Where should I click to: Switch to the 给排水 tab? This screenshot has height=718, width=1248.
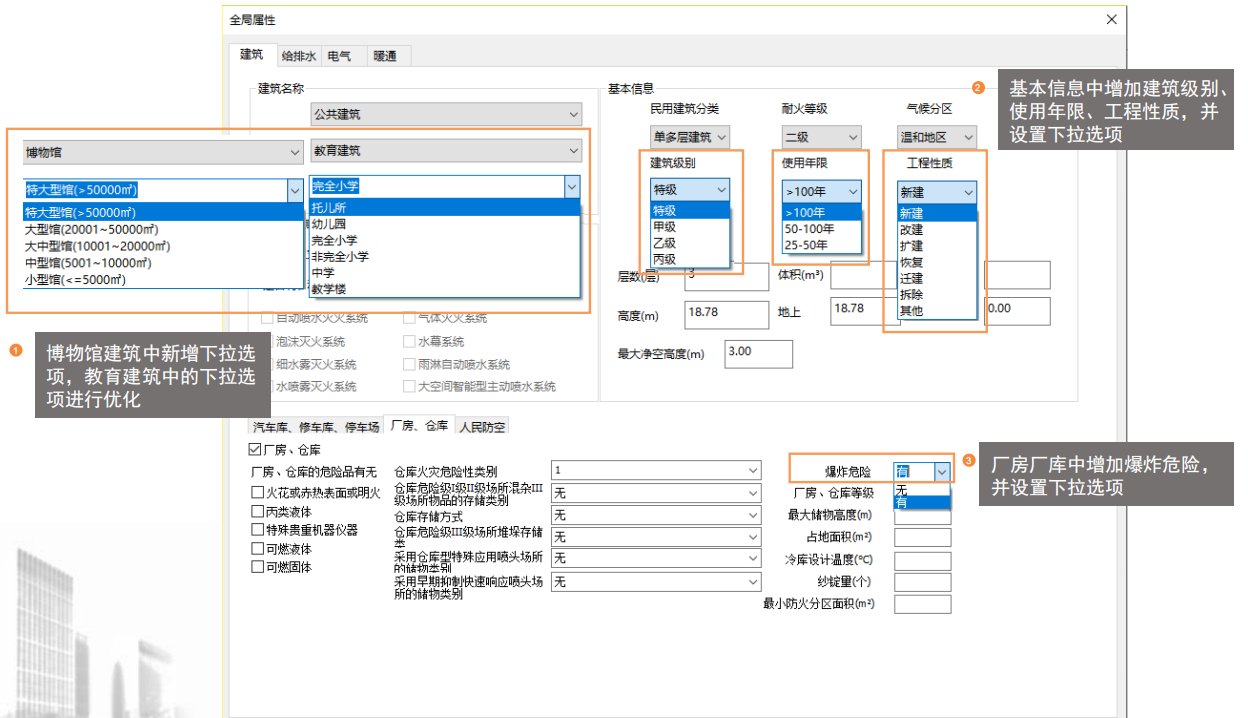(298, 57)
